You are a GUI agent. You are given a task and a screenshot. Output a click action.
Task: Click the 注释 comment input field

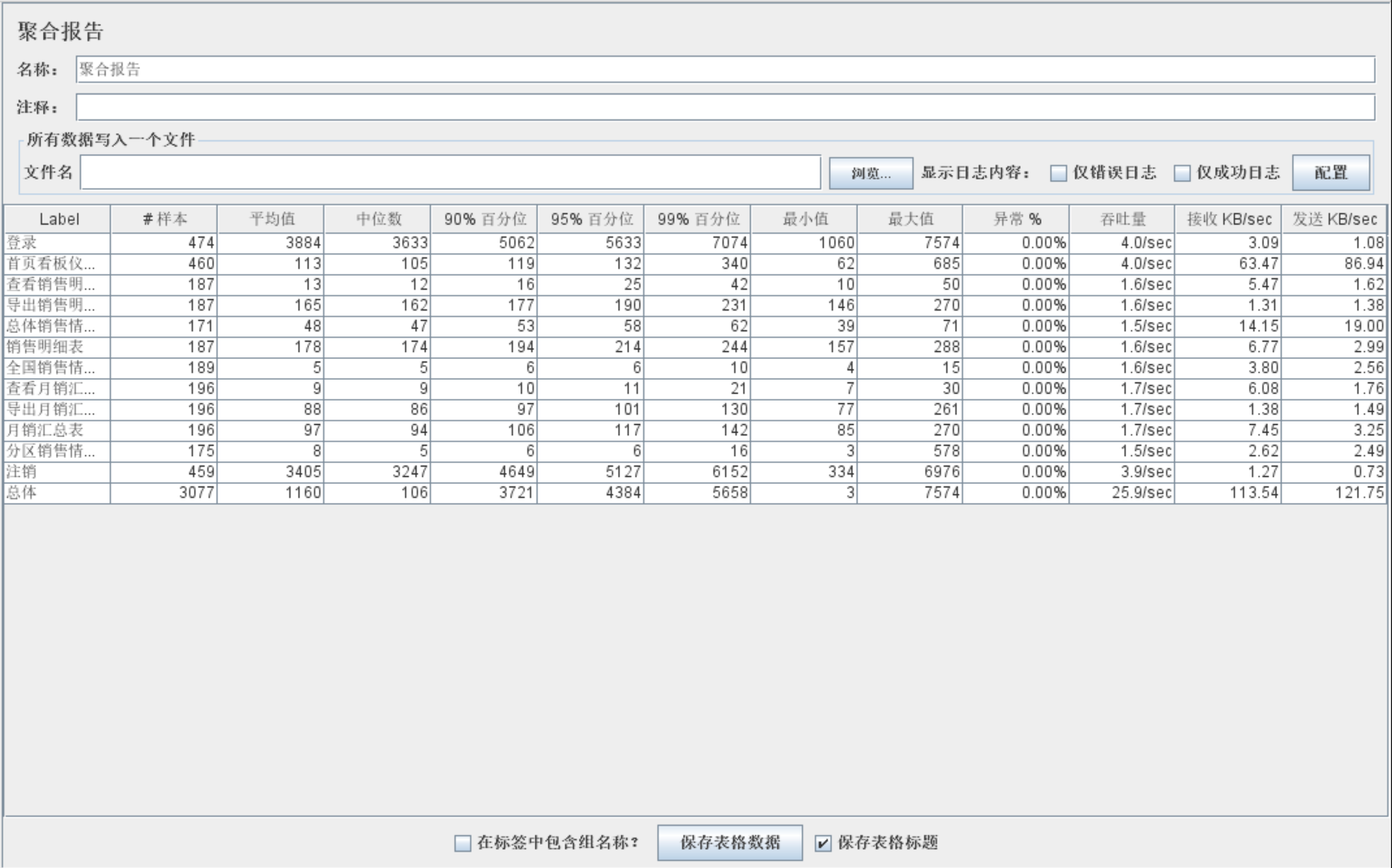[724, 108]
